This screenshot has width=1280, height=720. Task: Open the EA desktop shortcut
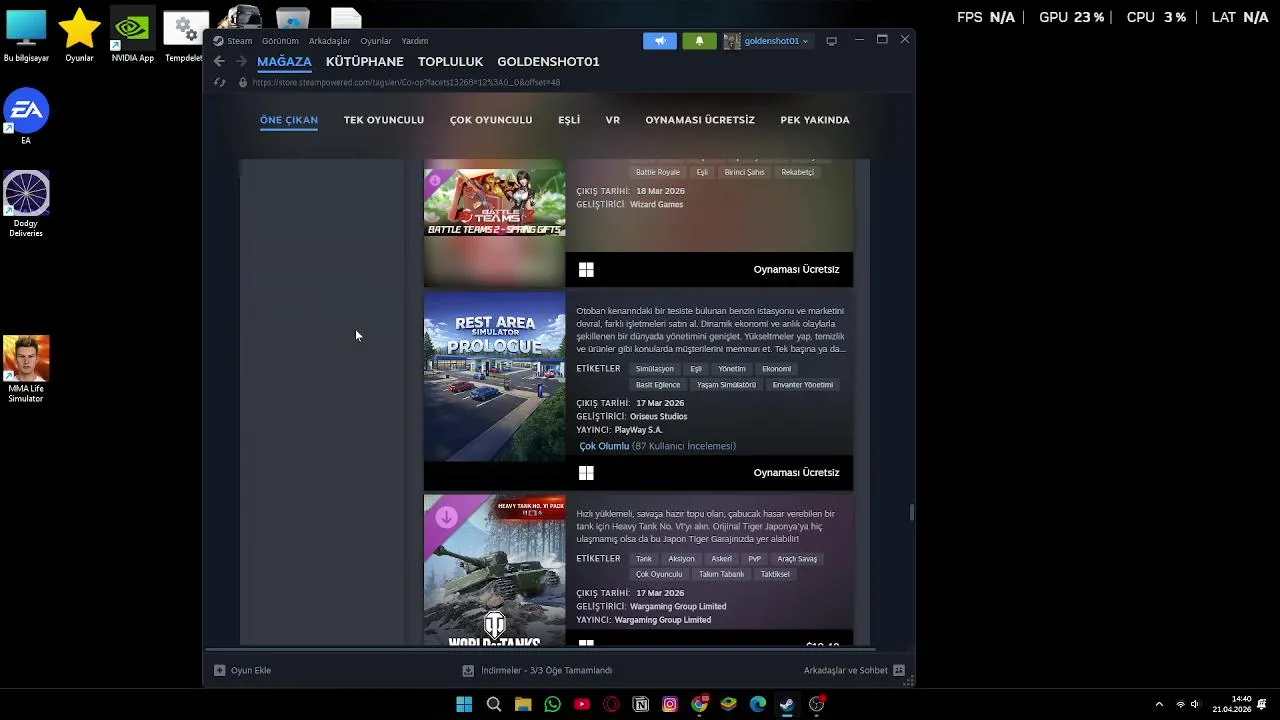pyautogui.click(x=26, y=117)
